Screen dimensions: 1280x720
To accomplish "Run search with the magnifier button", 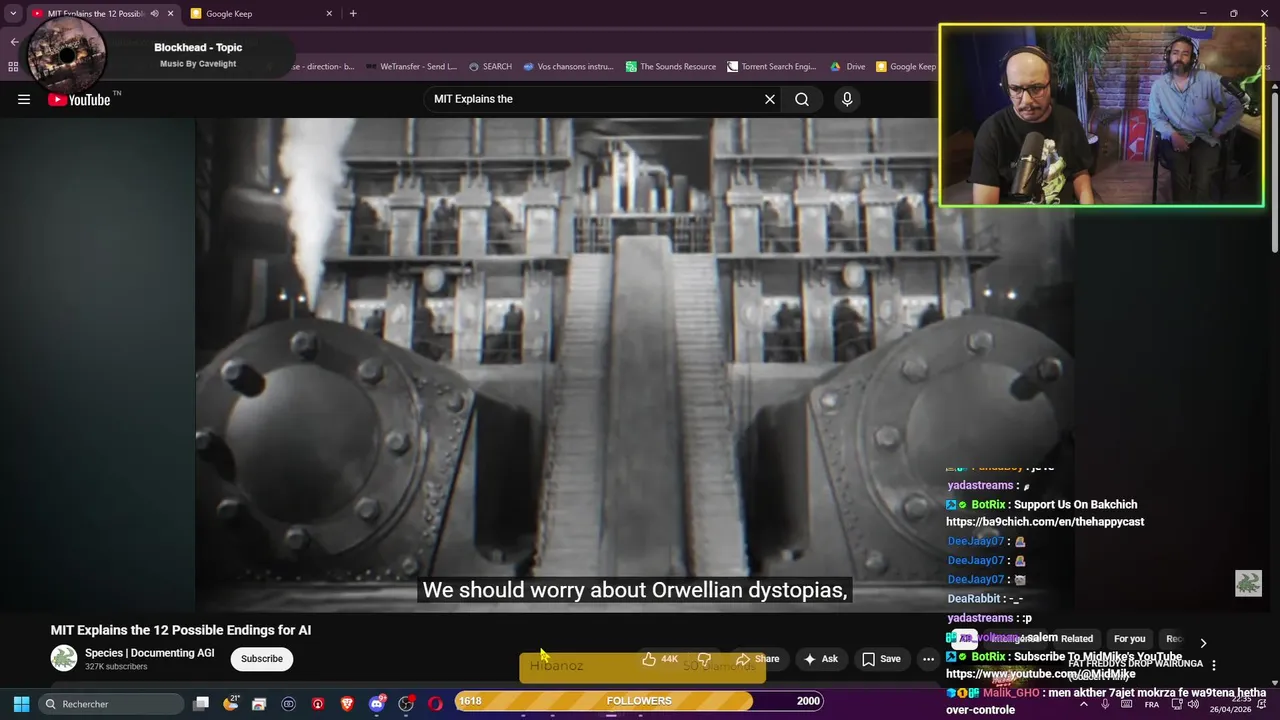I will click(x=802, y=99).
